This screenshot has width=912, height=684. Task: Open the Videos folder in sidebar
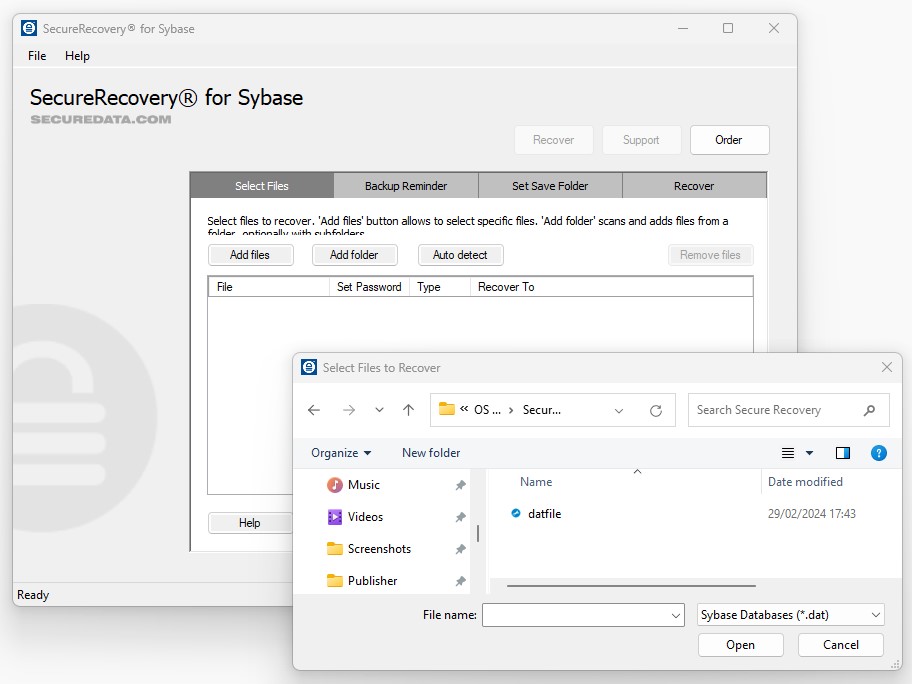(x=365, y=517)
